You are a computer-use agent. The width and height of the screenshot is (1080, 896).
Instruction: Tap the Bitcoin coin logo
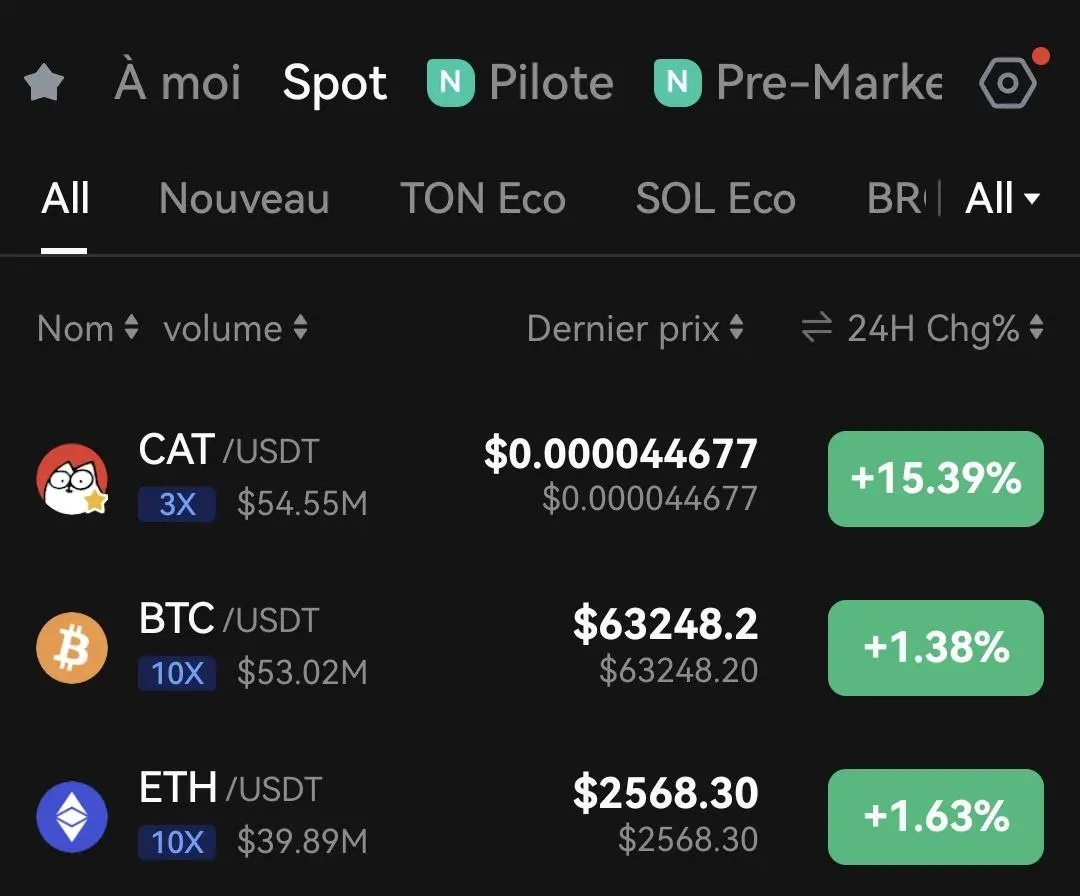[x=72, y=647]
